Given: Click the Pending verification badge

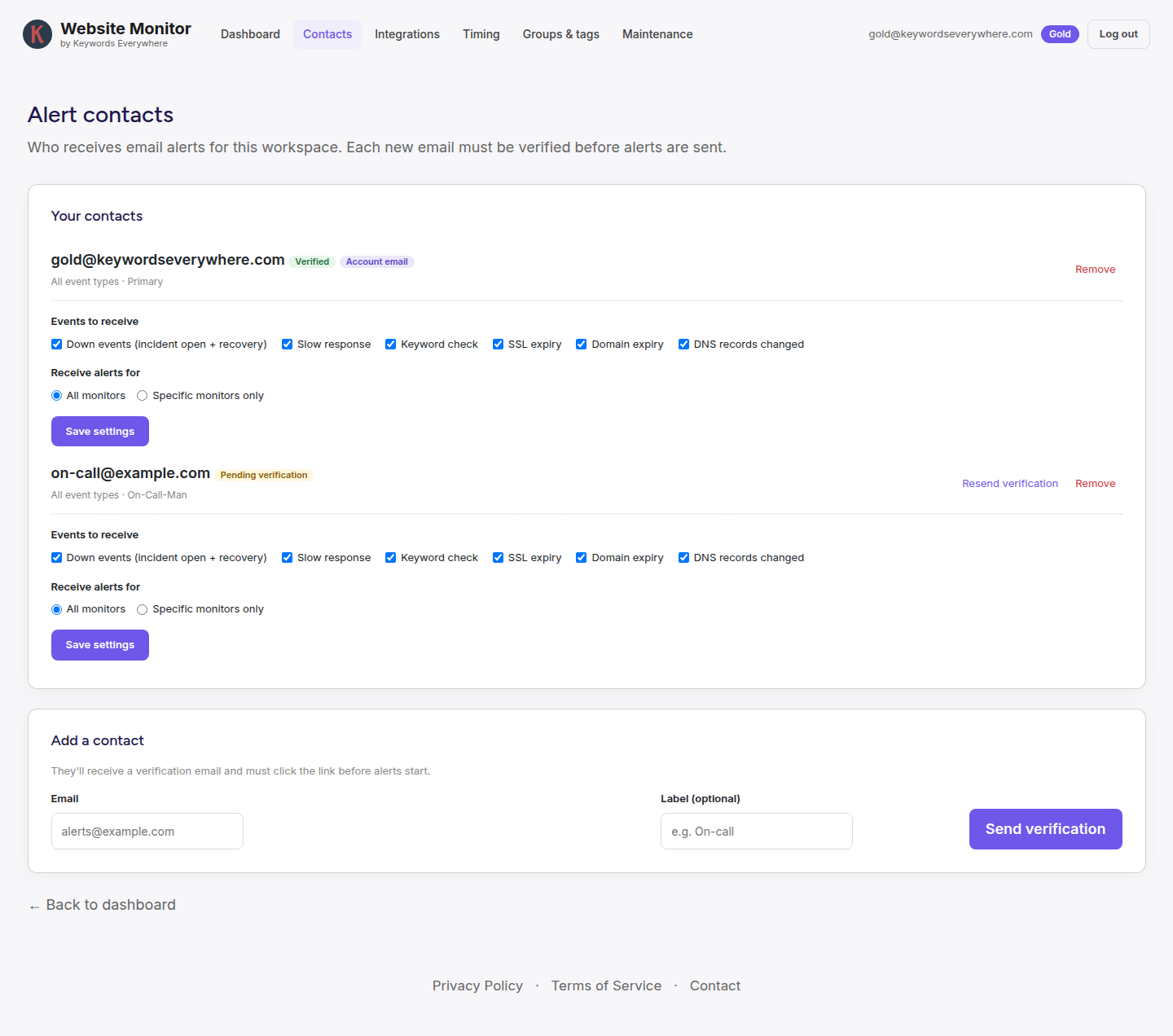Looking at the screenshot, I should pyautogui.click(x=264, y=475).
